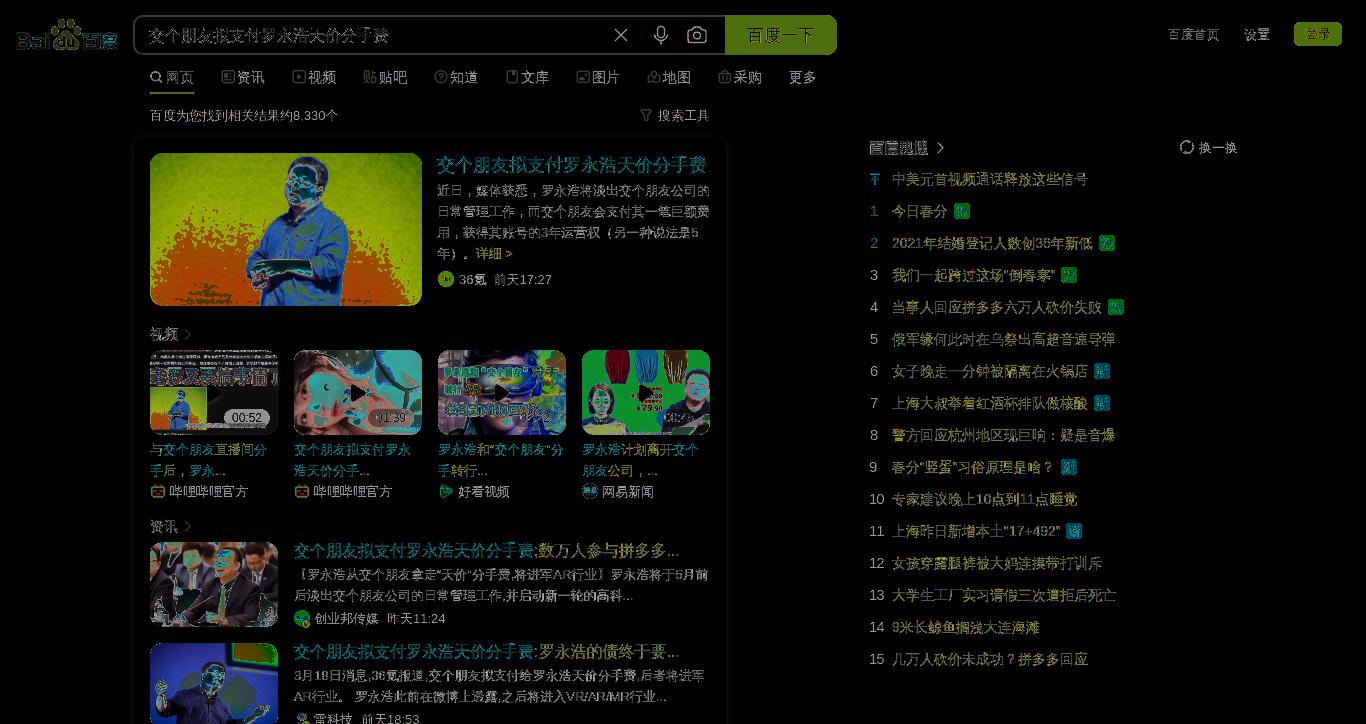This screenshot has width=1366, height=724.
Task: Click the 创业邦传媒 source icon
Action: click(302, 618)
